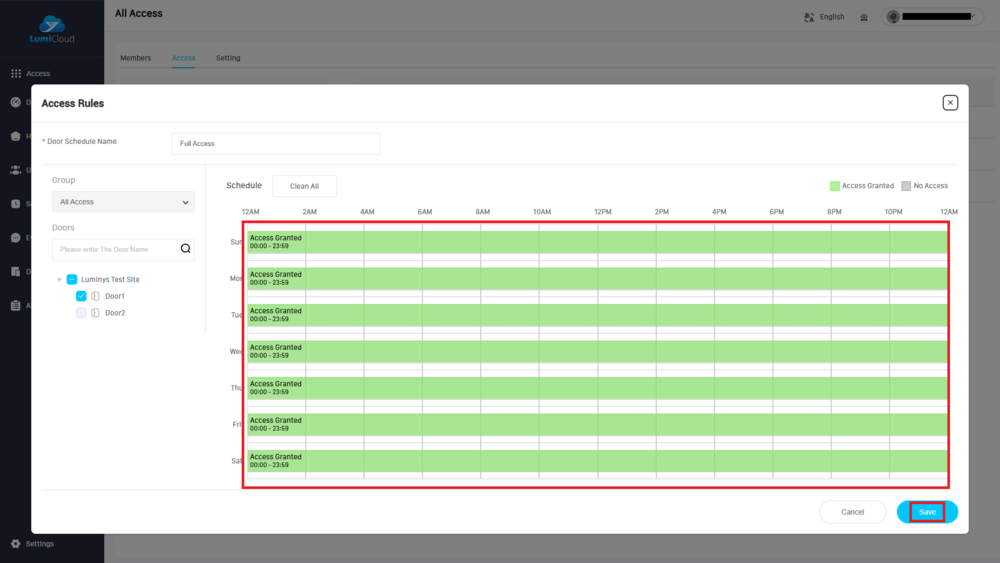This screenshot has height=563, width=1000.
Task: Click the alarm siren icon in header
Action: click(x=864, y=17)
